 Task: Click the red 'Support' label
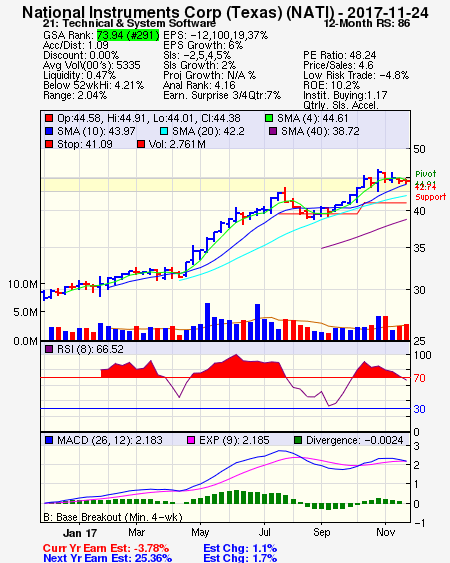pyautogui.click(x=431, y=197)
